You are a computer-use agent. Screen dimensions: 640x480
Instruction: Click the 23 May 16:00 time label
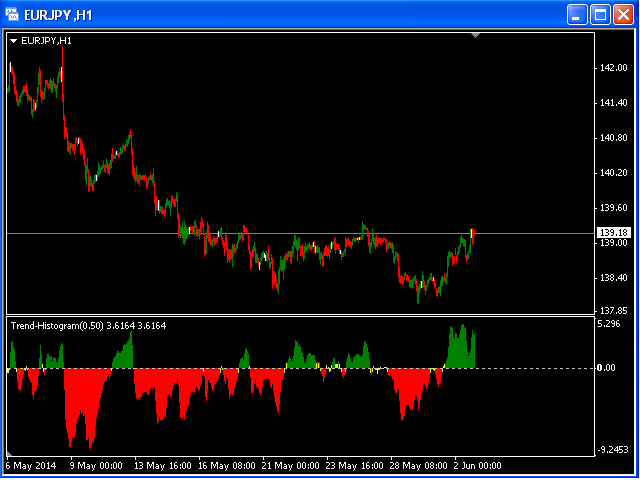(355, 466)
